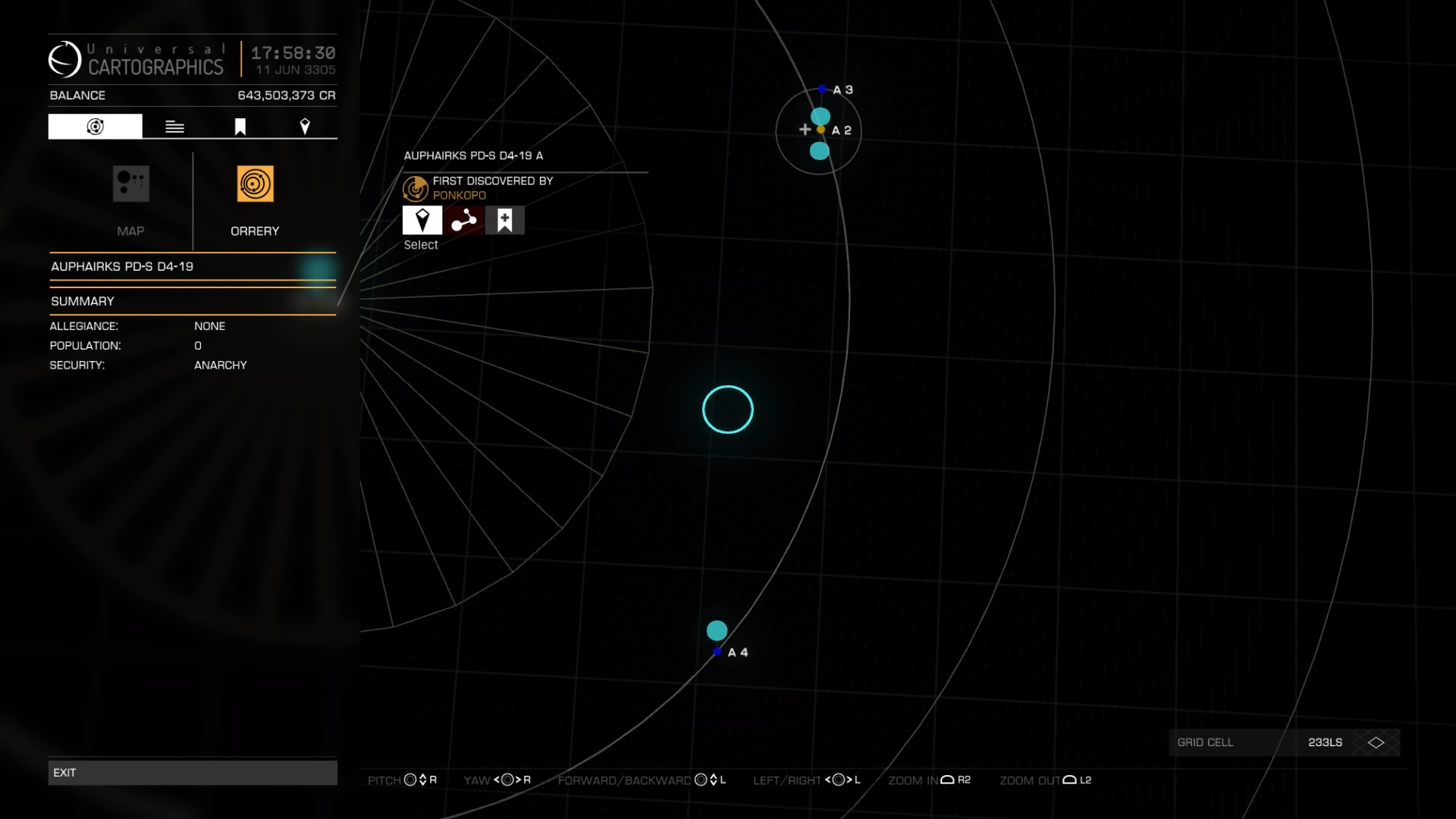Image resolution: width=1456 pixels, height=819 pixels.
Task: Select the central star circle
Action: click(x=728, y=409)
